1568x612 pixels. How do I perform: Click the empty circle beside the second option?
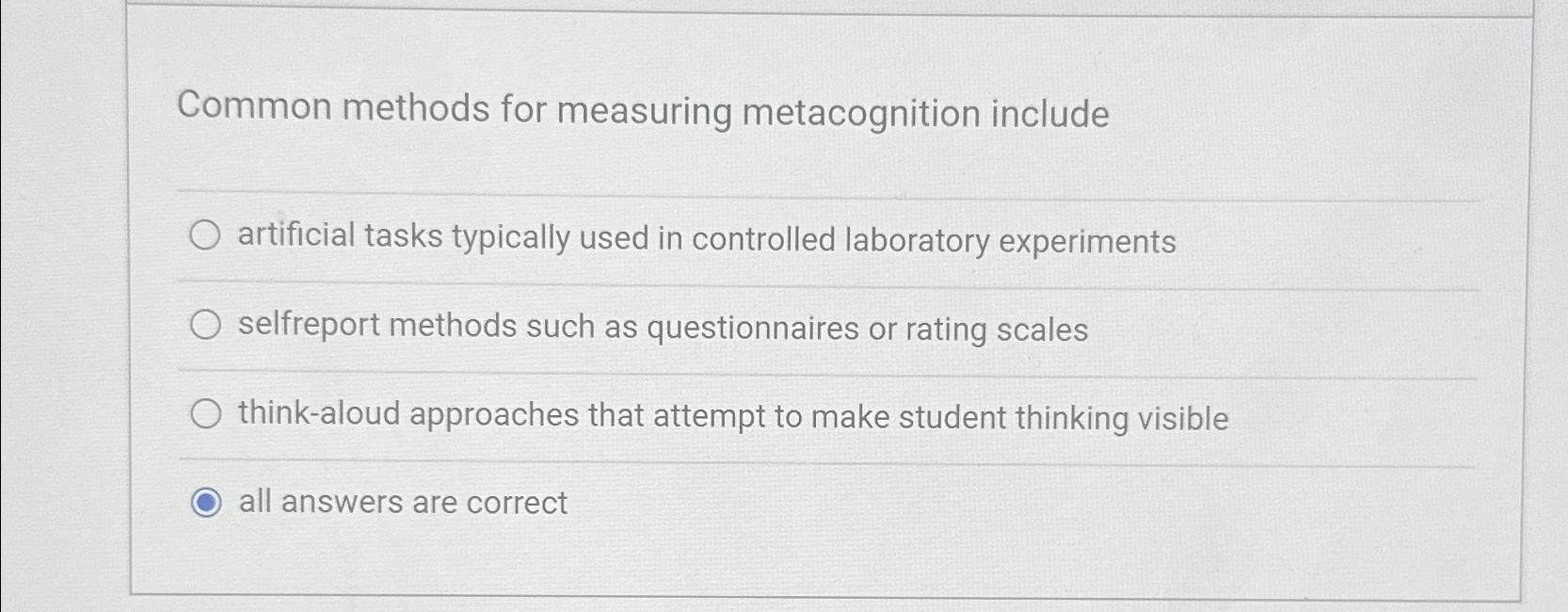204,326
